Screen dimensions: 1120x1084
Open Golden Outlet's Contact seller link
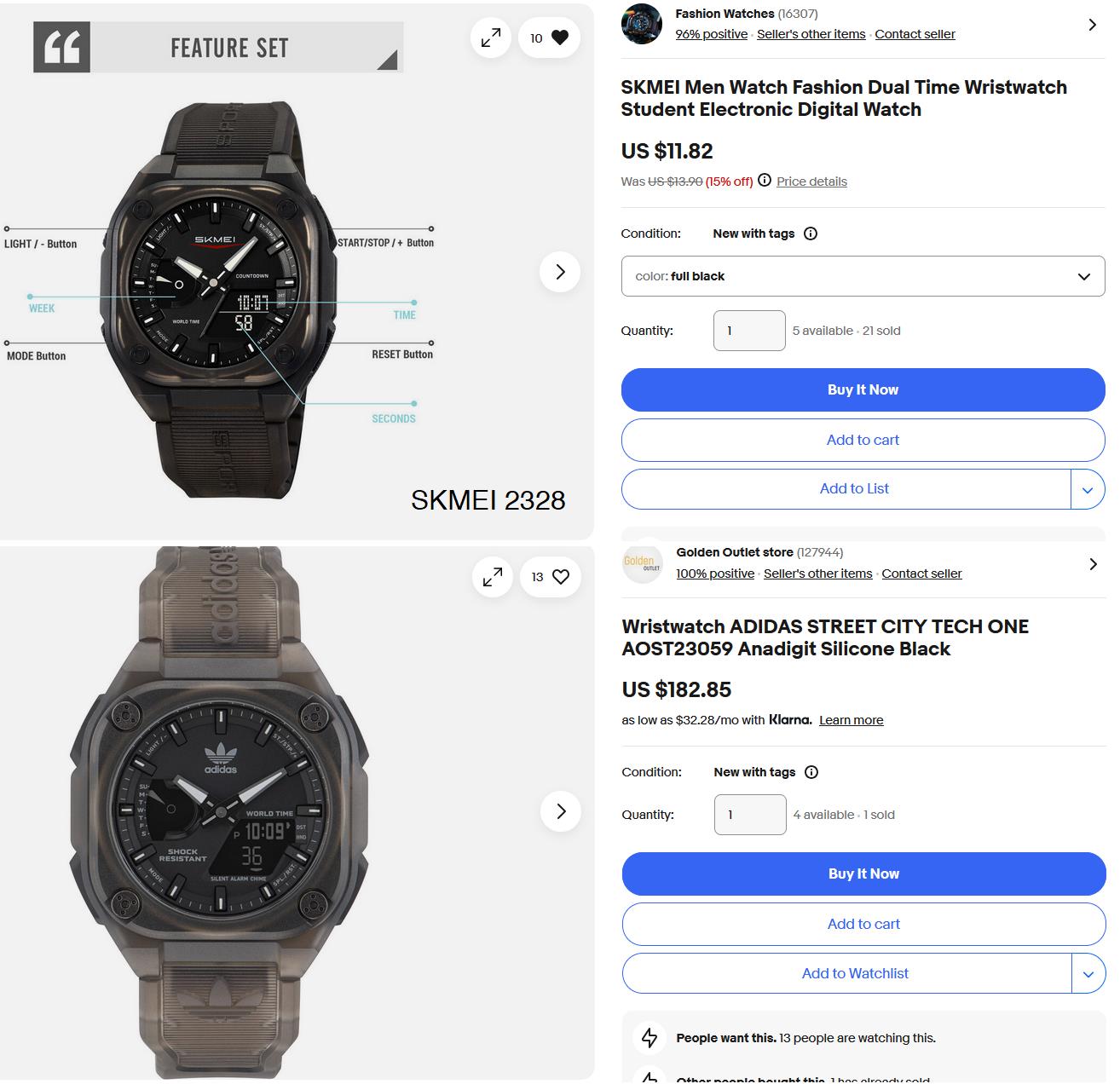tap(921, 574)
